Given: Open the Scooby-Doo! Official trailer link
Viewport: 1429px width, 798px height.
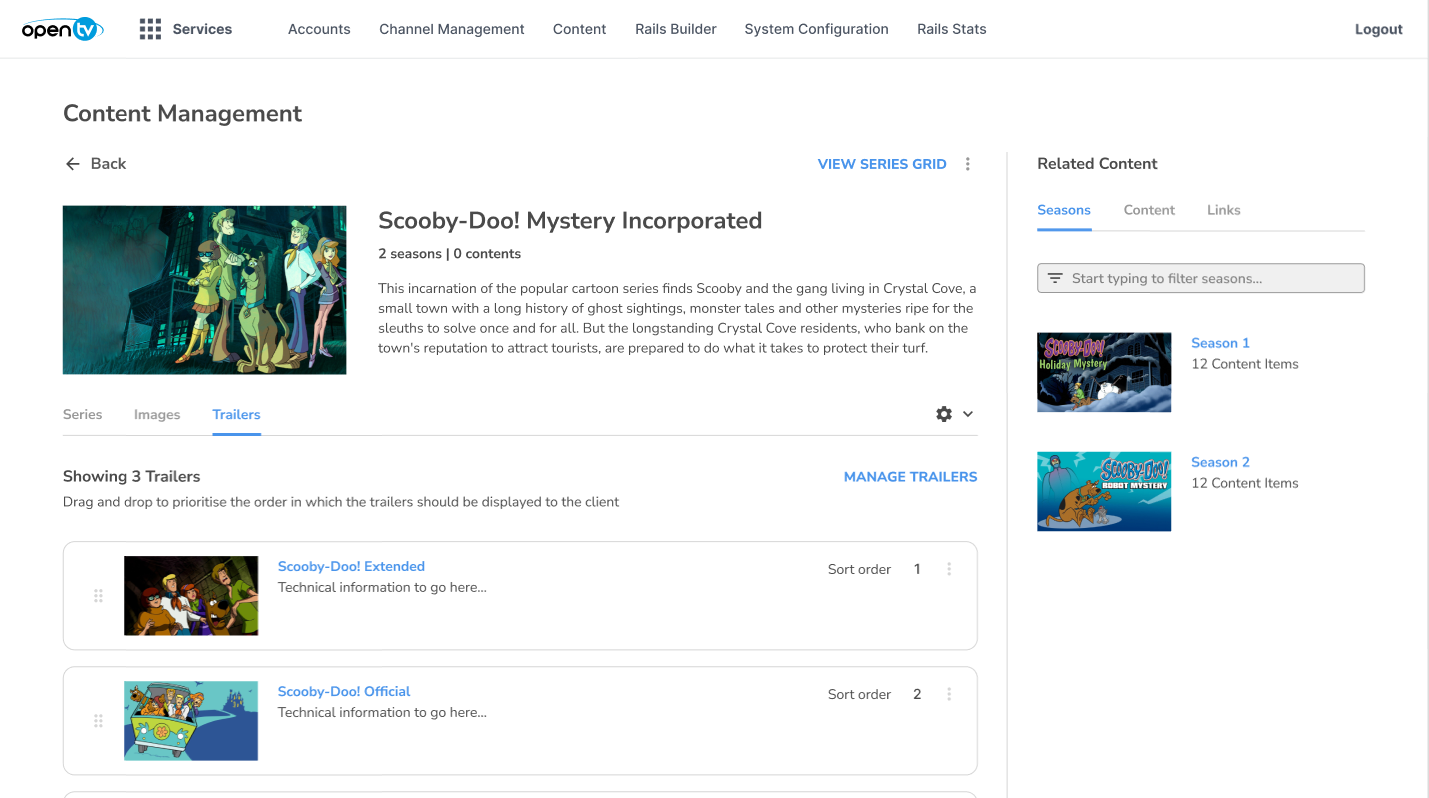Looking at the screenshot, I should tap(344, 691).
